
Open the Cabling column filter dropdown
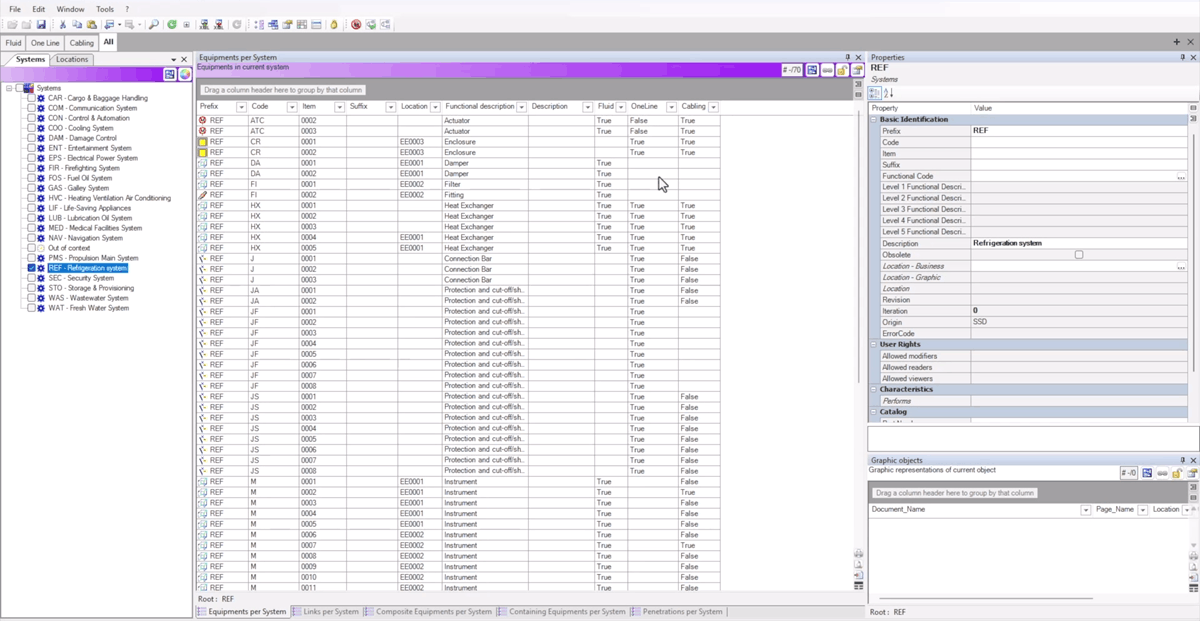tap(712, 107)
